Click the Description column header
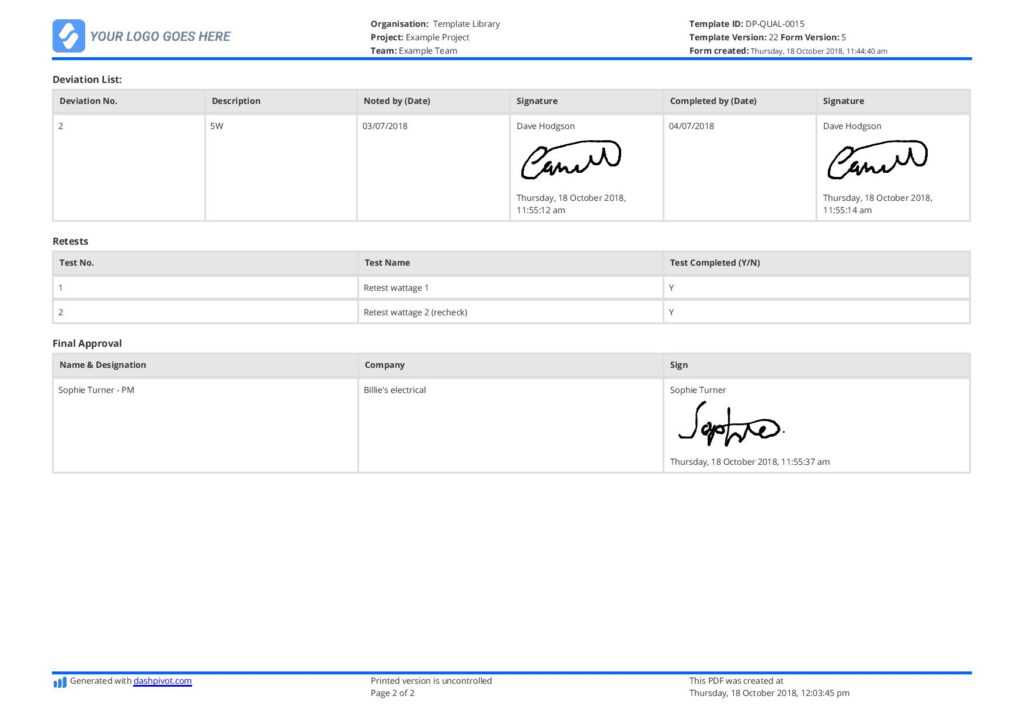Screen dimensions: 1024x724 click(x=235, y=101)
